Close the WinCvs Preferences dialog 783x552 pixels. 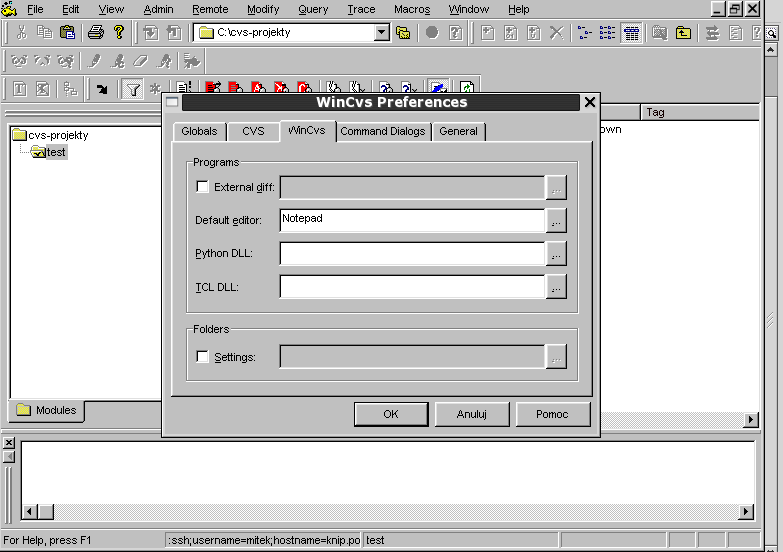pos(590,102)
